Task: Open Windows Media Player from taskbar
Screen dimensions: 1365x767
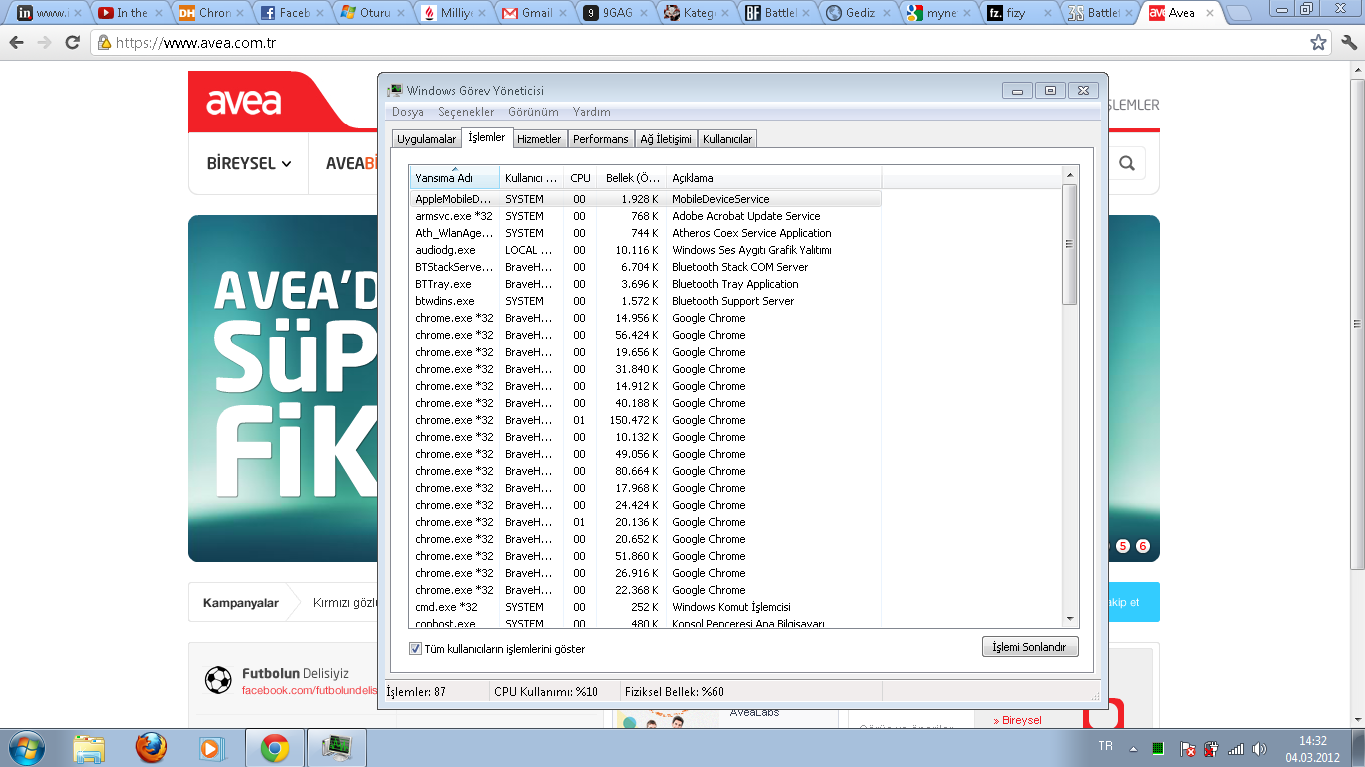Action: click(x=212, y=748)
